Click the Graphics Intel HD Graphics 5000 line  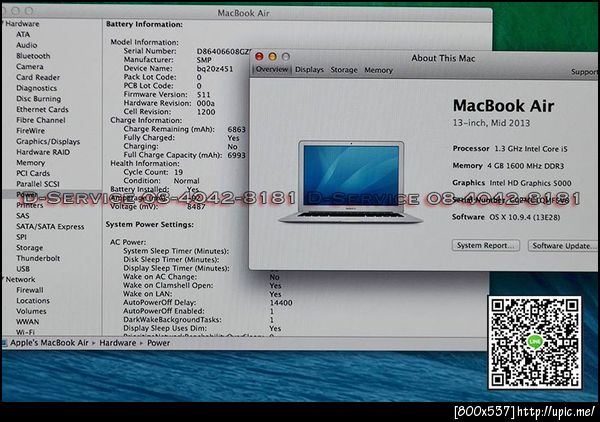coord(512,183)
